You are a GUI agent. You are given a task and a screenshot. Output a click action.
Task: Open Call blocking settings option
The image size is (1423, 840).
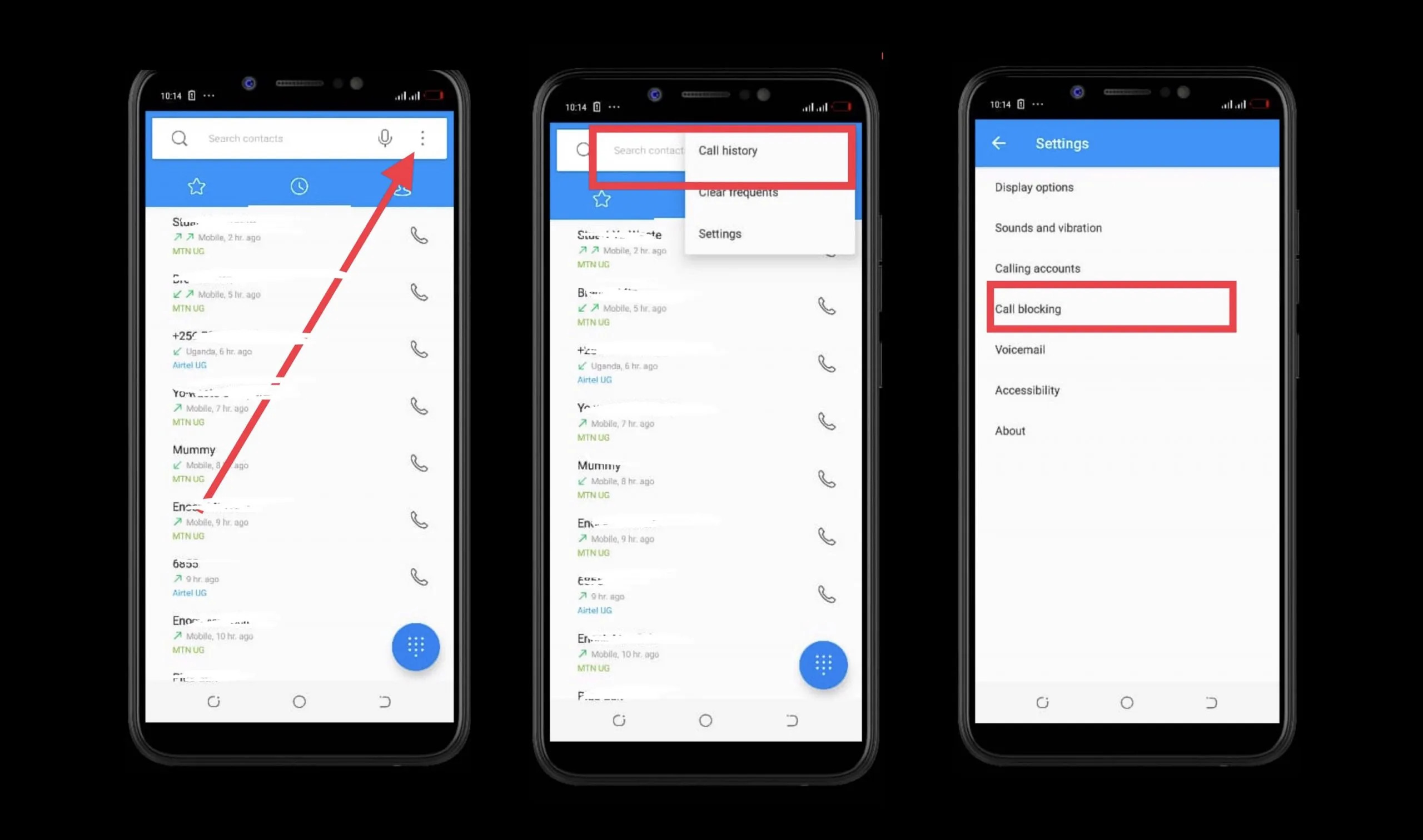tap(1112, 308)
